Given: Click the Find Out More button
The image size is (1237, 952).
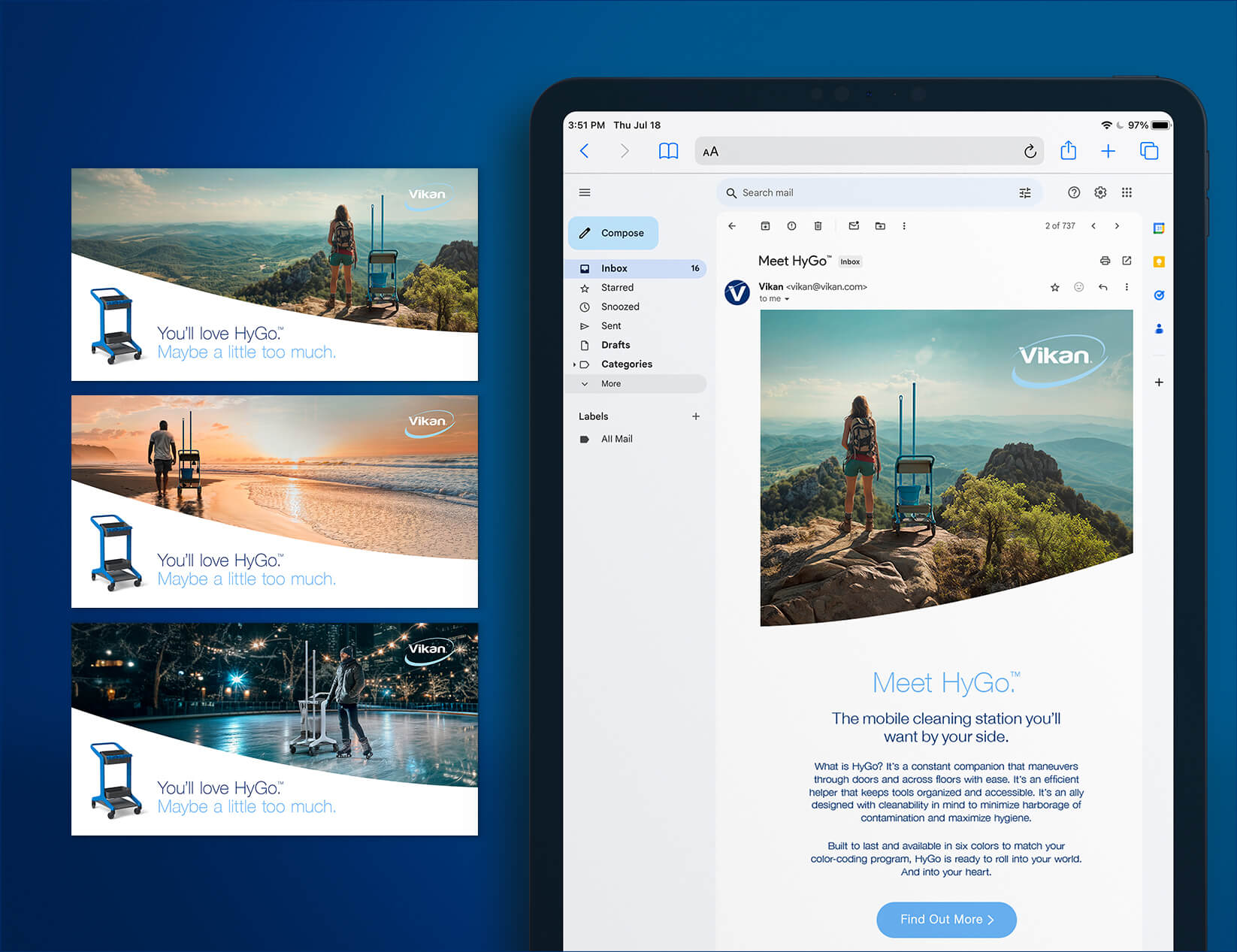Looking at the screenshot, I should (946, 920).
